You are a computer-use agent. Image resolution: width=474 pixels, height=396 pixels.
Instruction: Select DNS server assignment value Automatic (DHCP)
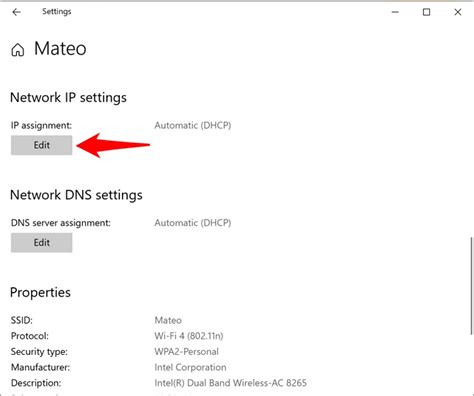pos(193,223)
